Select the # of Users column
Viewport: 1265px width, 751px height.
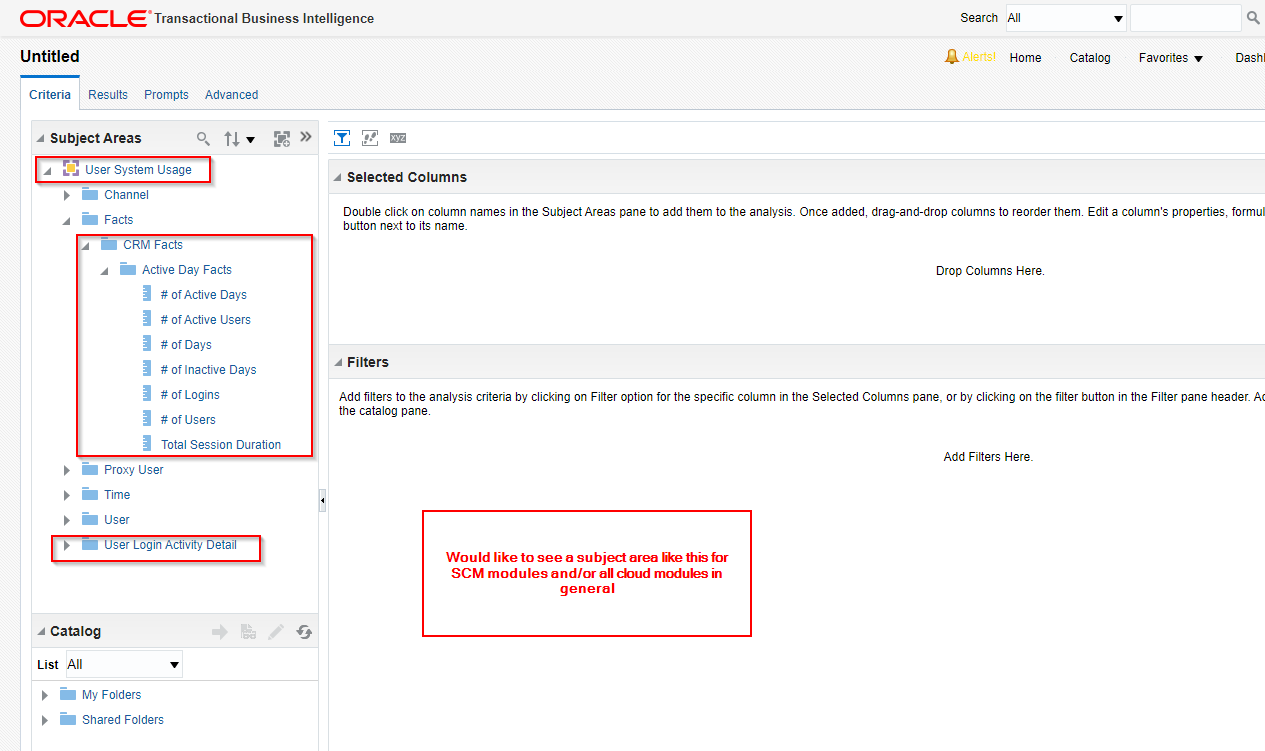pos(188,420)
